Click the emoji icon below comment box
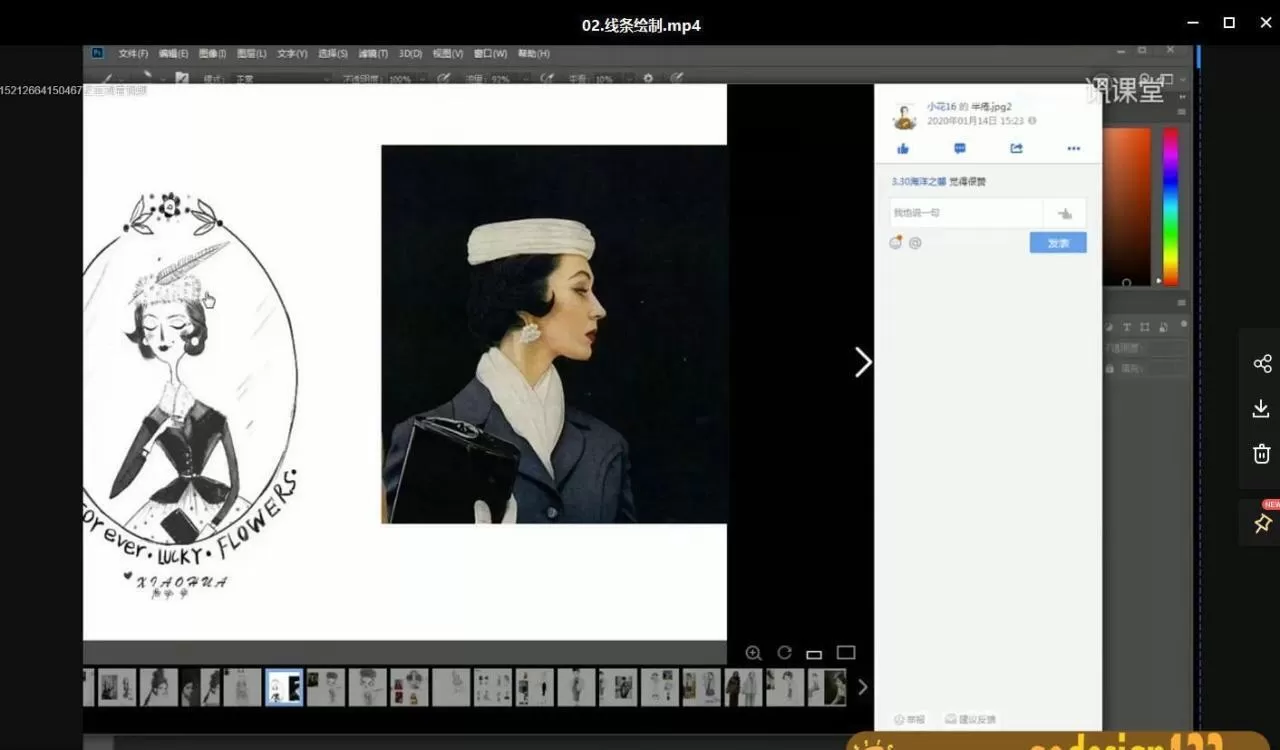Image resolution: width=1280 pixels, height=750 pixels. pos(896,242)
